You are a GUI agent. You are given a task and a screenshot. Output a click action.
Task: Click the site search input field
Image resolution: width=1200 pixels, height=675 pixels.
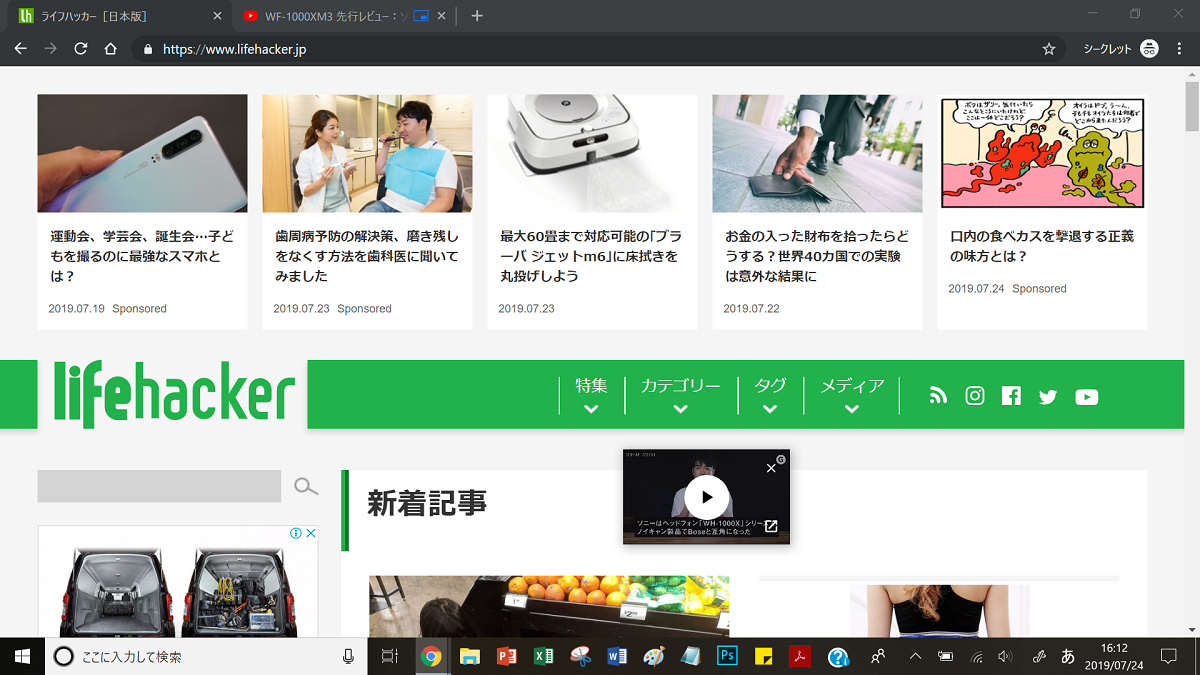(x=159, y=486)
